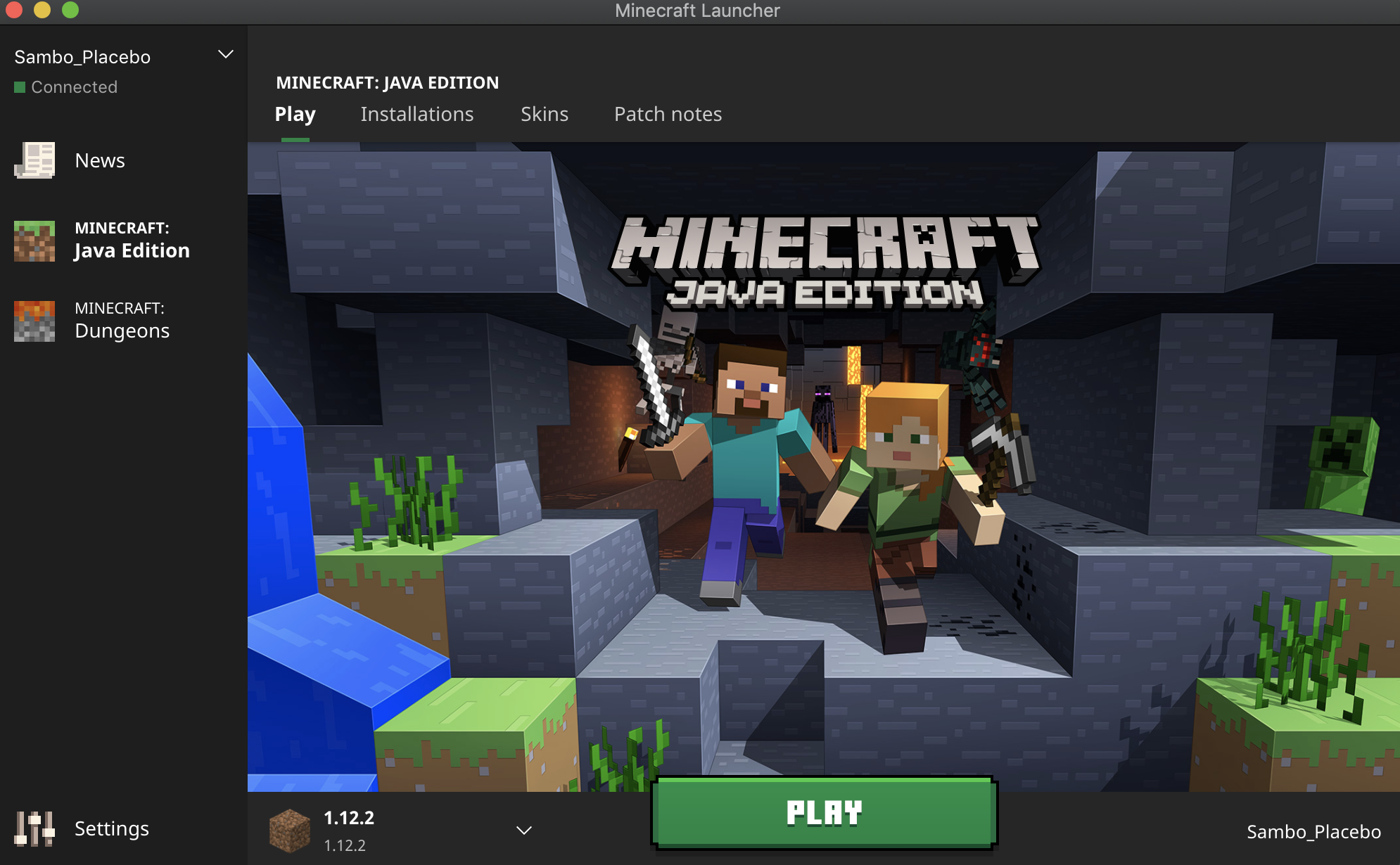Open Settings from the sidebar

(x=111, y=828)
